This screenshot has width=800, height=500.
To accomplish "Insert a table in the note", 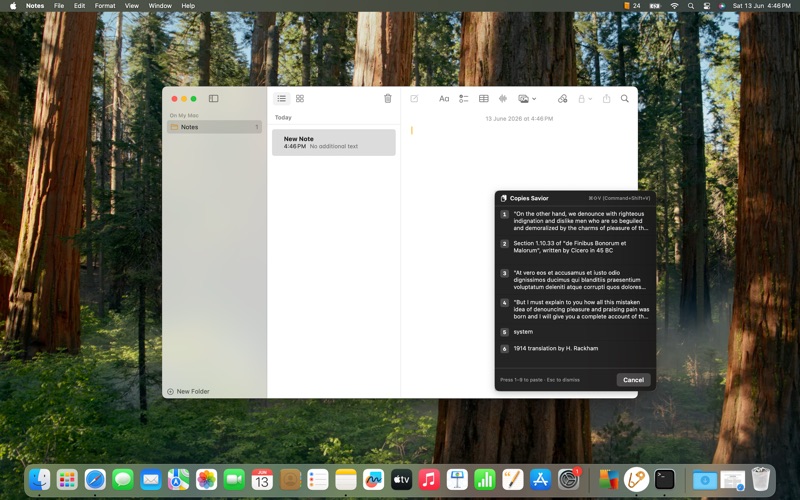I will coord(484,98).
